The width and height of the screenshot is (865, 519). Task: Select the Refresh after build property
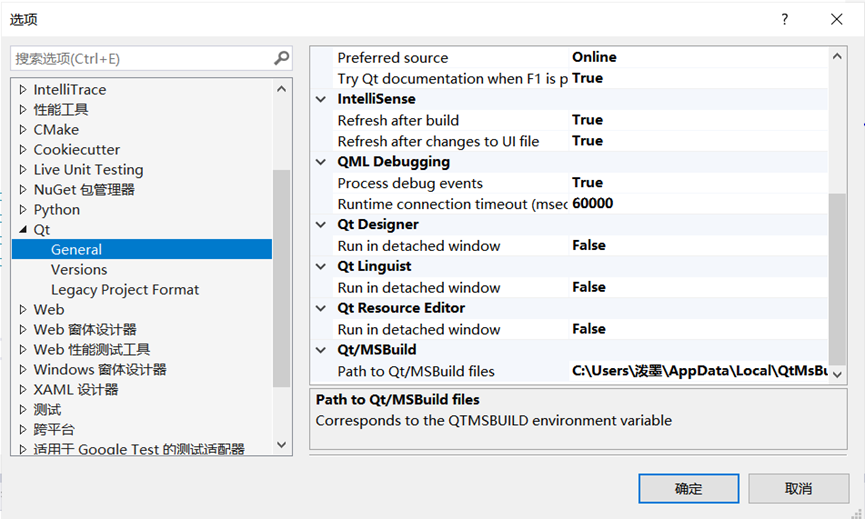[x=398, y=120]
